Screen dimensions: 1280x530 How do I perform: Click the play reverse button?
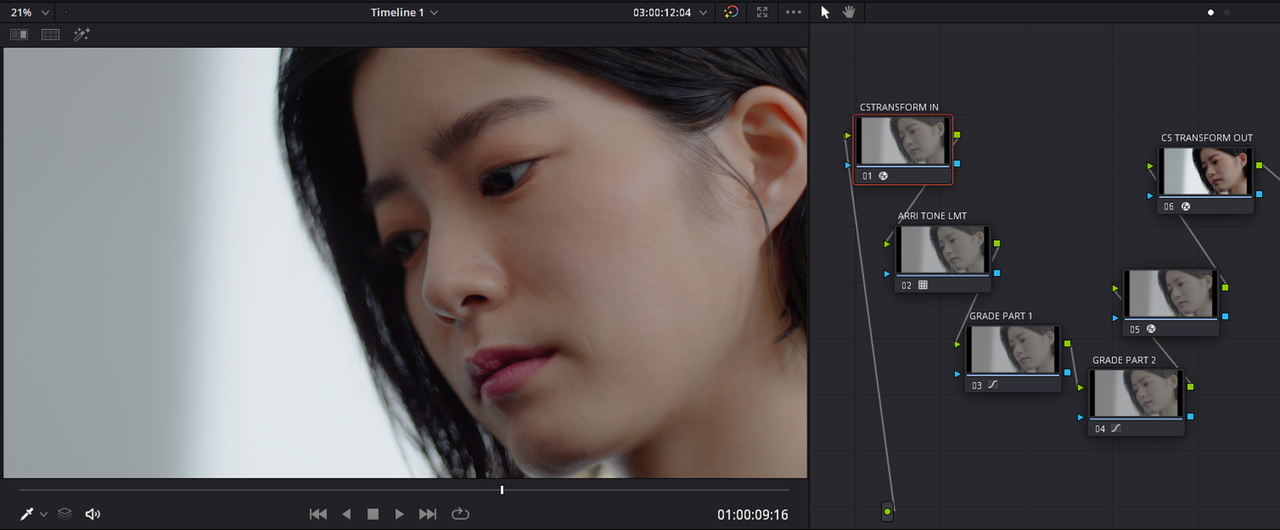346,514
